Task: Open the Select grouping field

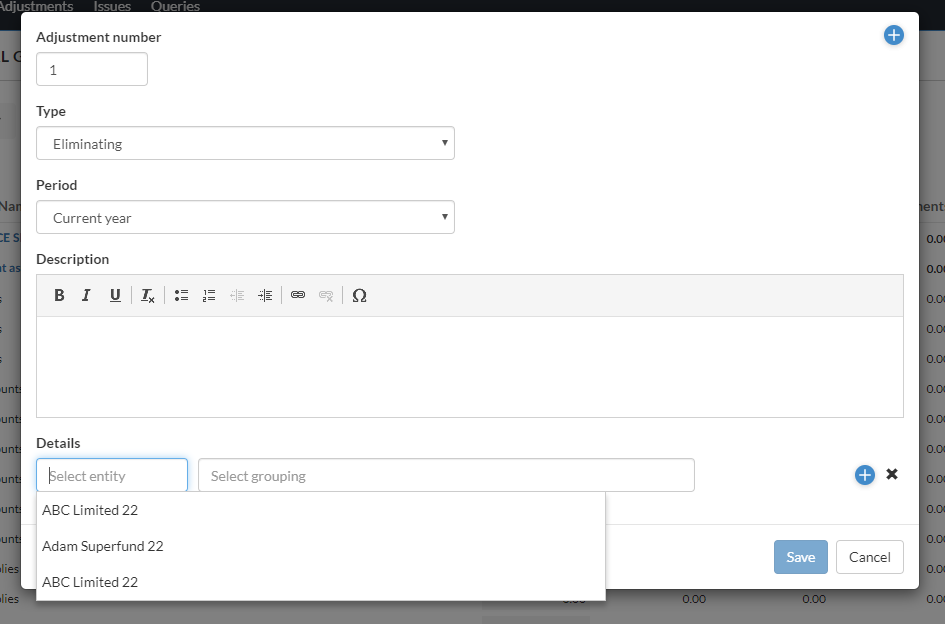Action: (446, 475)
